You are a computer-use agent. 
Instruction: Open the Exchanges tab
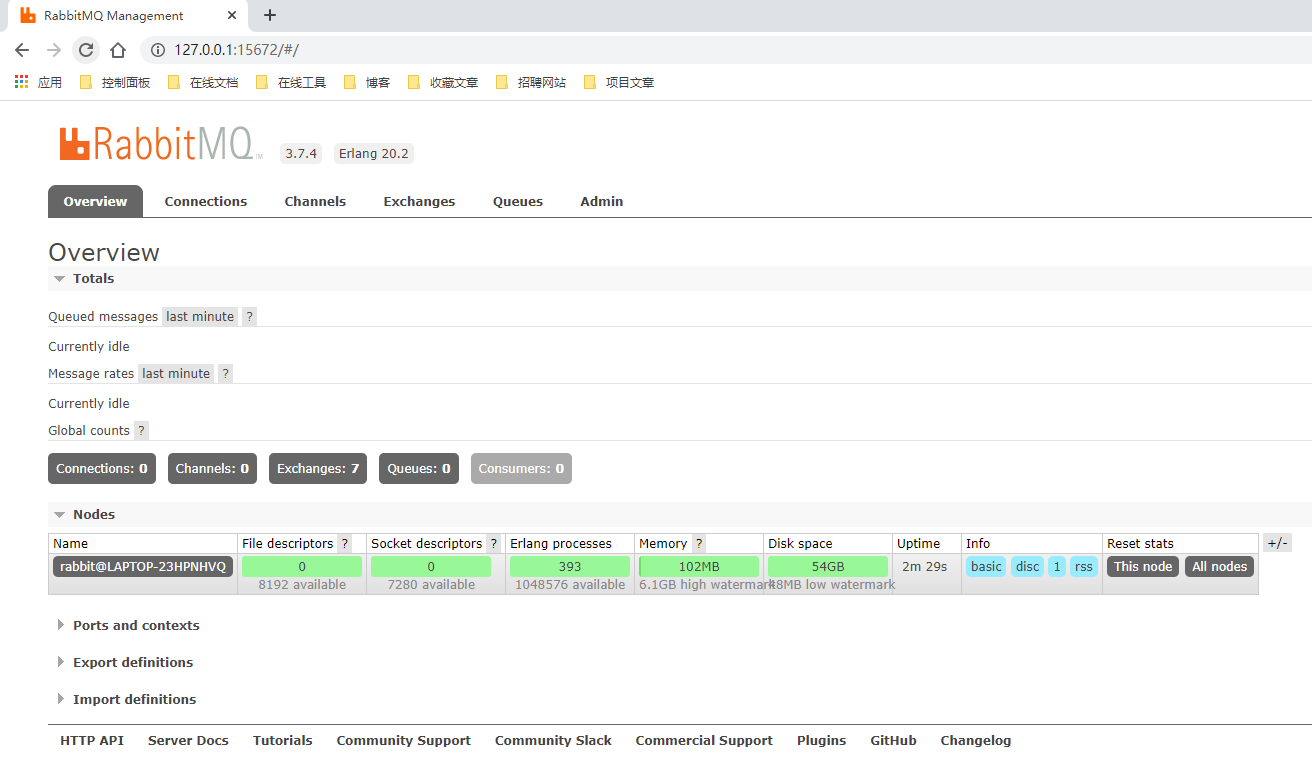coord(419,201)
